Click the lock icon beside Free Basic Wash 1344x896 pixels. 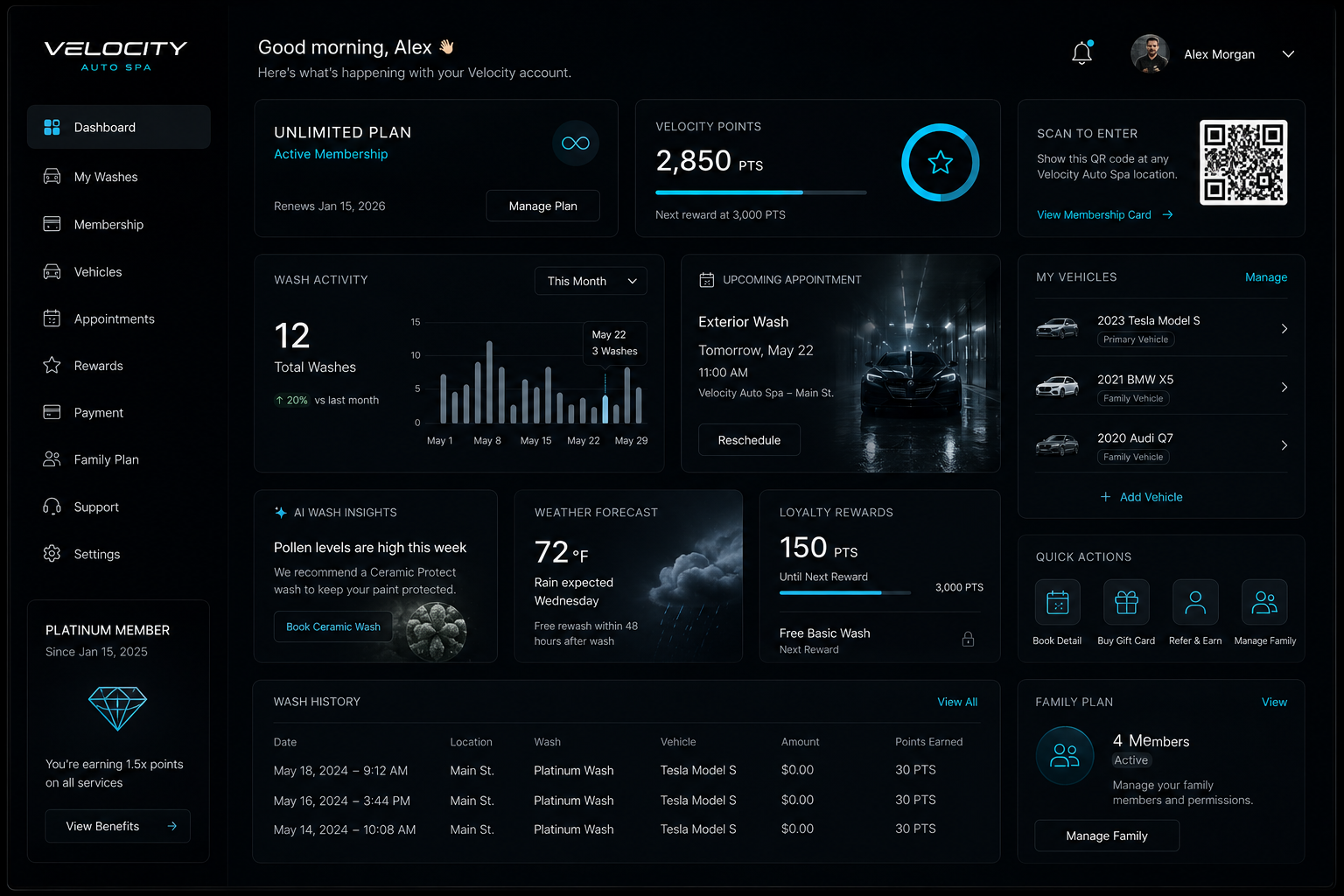point(968,639)
